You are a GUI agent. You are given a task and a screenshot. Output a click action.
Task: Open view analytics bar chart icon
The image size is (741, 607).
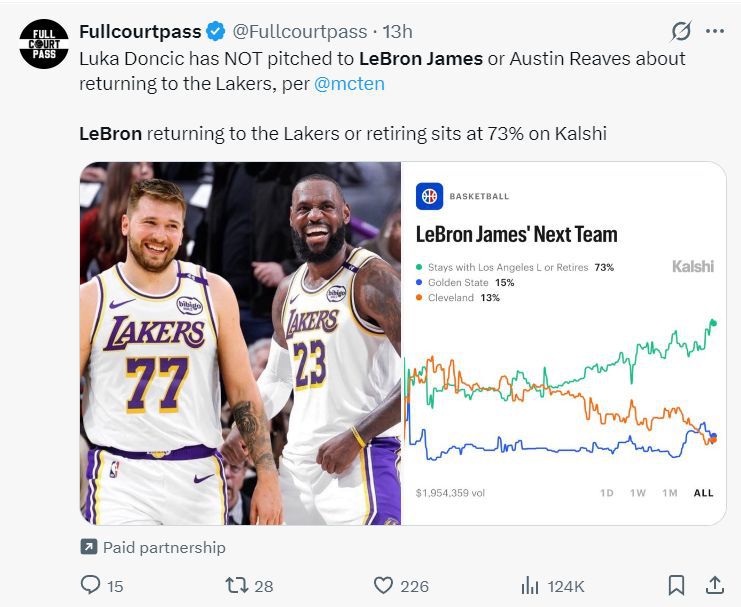[530, 586]
